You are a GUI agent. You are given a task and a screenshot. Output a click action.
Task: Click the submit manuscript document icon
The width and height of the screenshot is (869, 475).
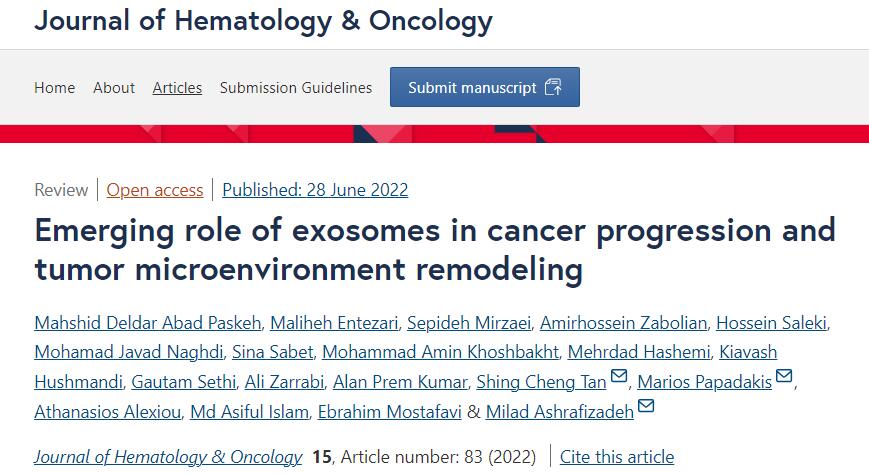pyautogui.click(x=553, y=87)
